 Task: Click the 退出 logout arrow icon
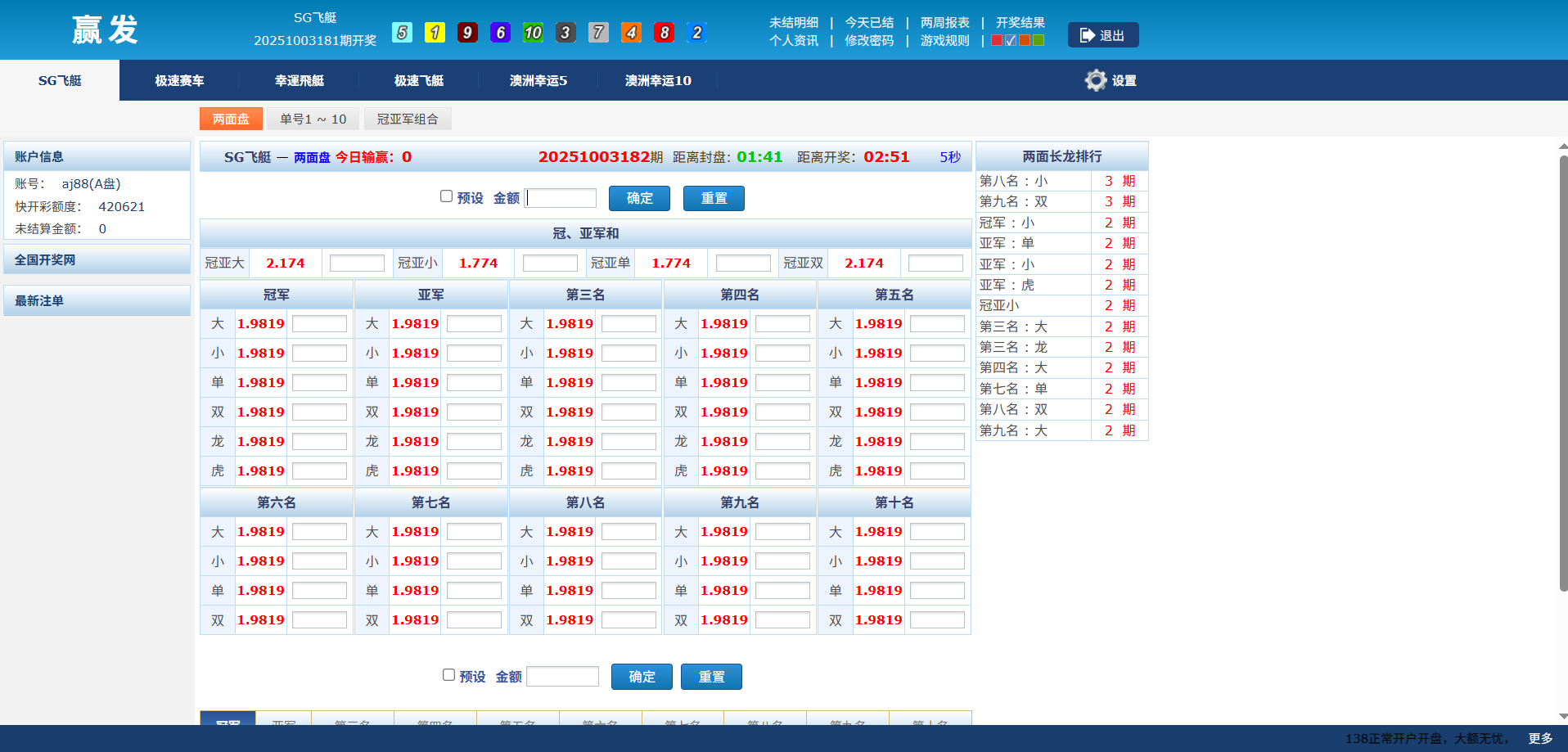1087,35
